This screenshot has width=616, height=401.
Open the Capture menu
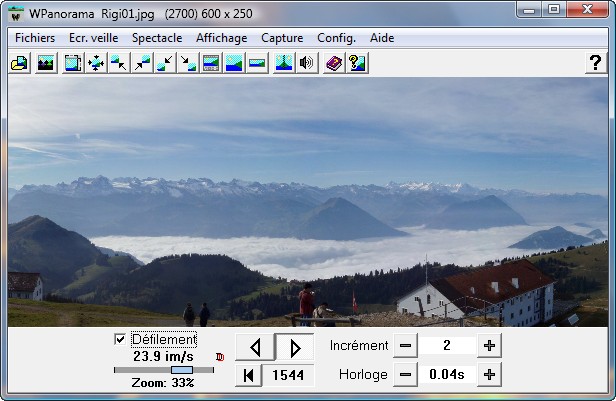coord(282,38)
